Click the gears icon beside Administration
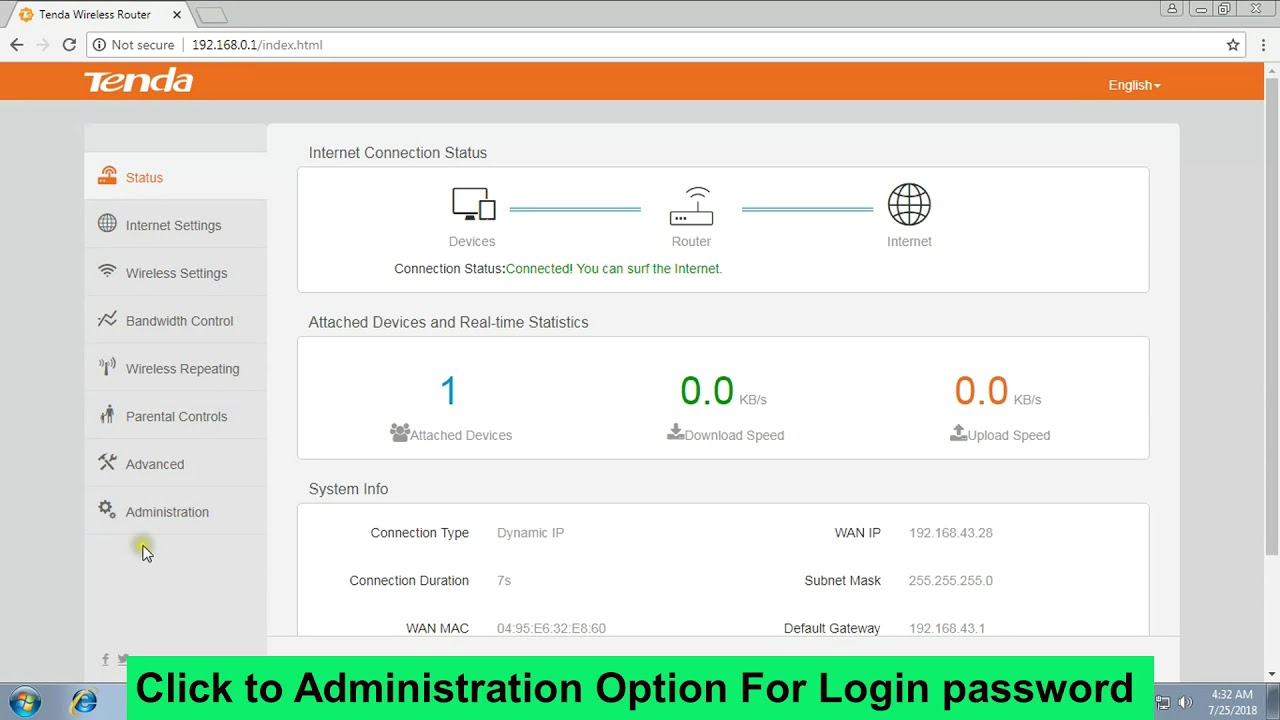 (107, 510)
